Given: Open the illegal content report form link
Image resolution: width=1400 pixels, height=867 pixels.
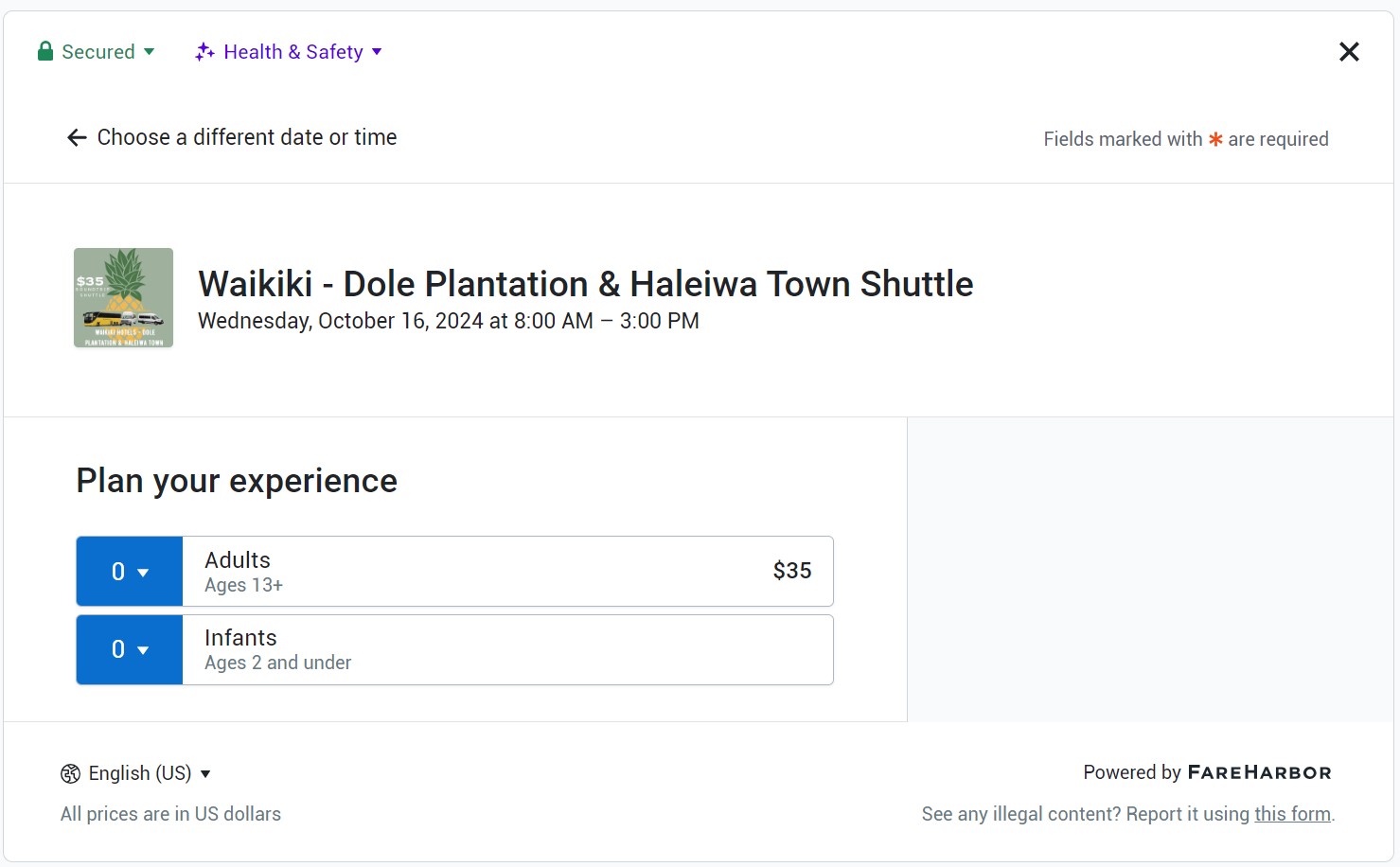Looking at the screenshot, I should click(1292, 814).
